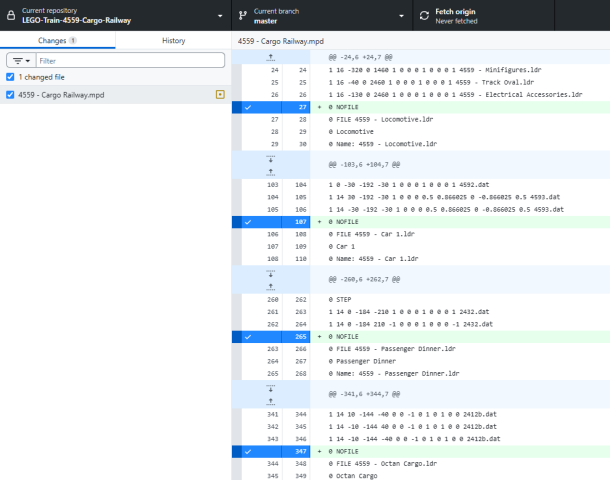Click the expand-up icon above line 103

[x=270, y=171]
